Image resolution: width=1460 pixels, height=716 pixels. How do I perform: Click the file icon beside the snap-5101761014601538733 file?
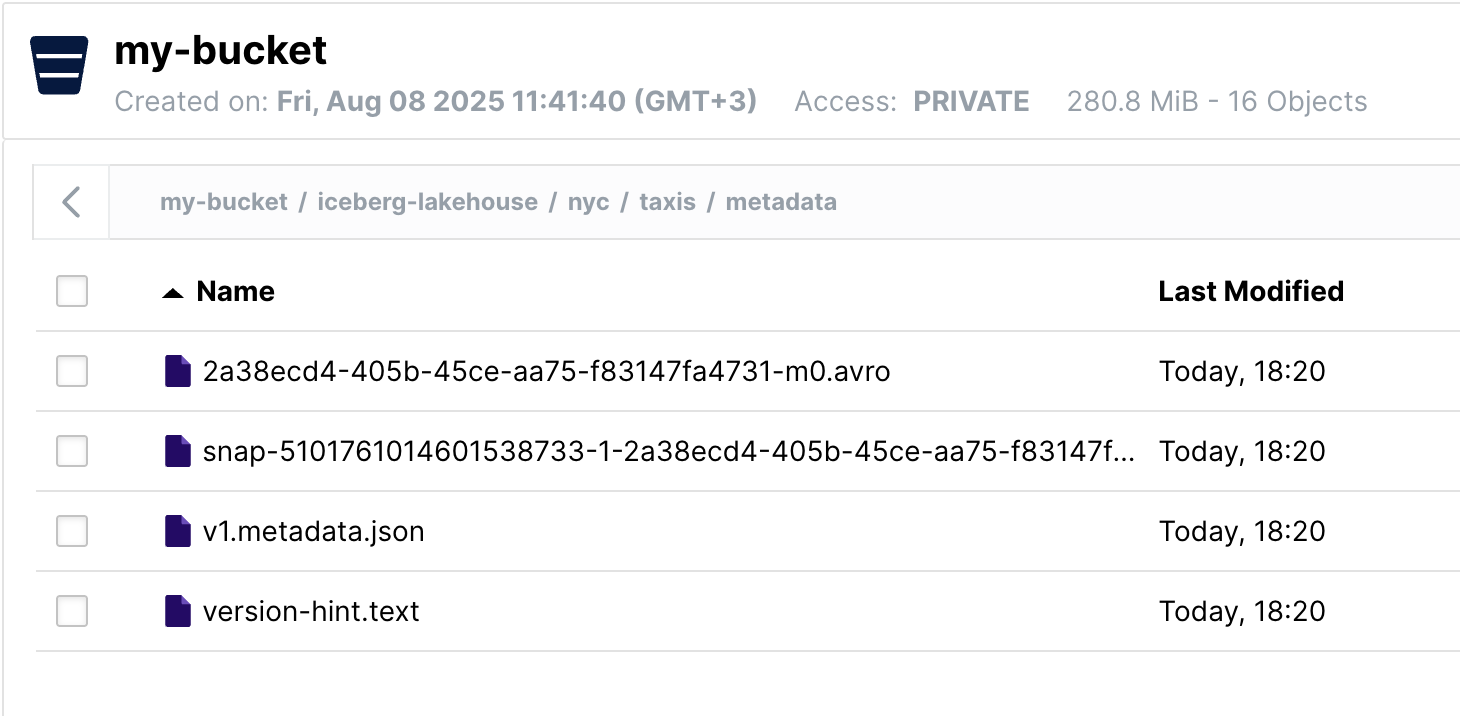click(177, 451)
